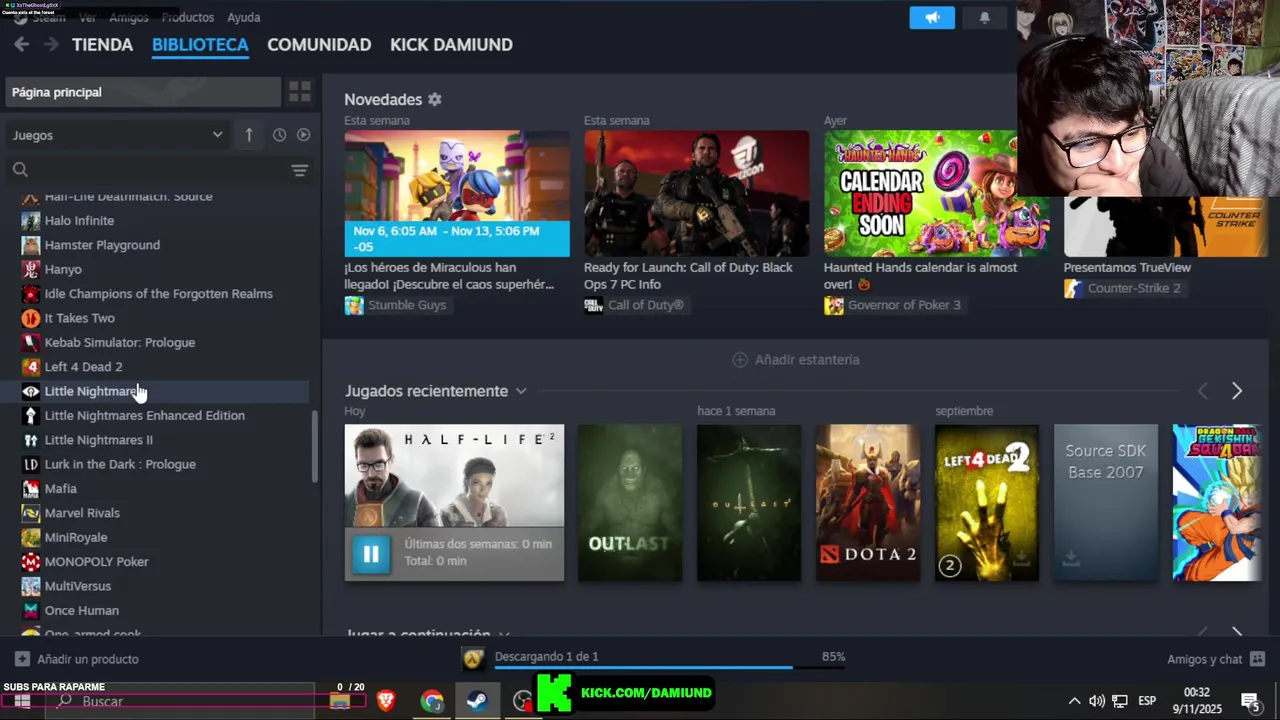
Task: Open the Ayuda menu
Action: coord(244,18)
